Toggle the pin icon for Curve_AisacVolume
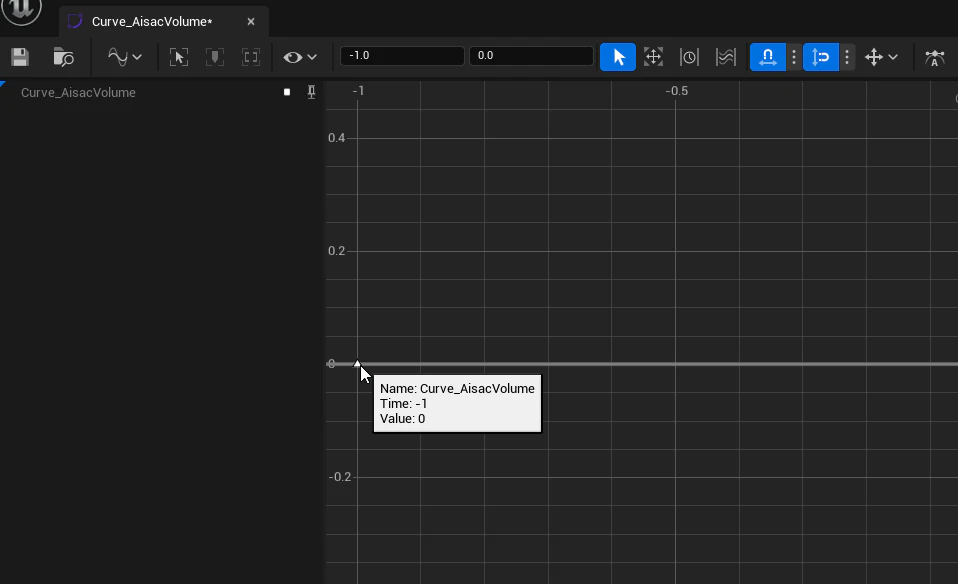The width and height of the screenshot is (958, 584). [x=311, y=92]
